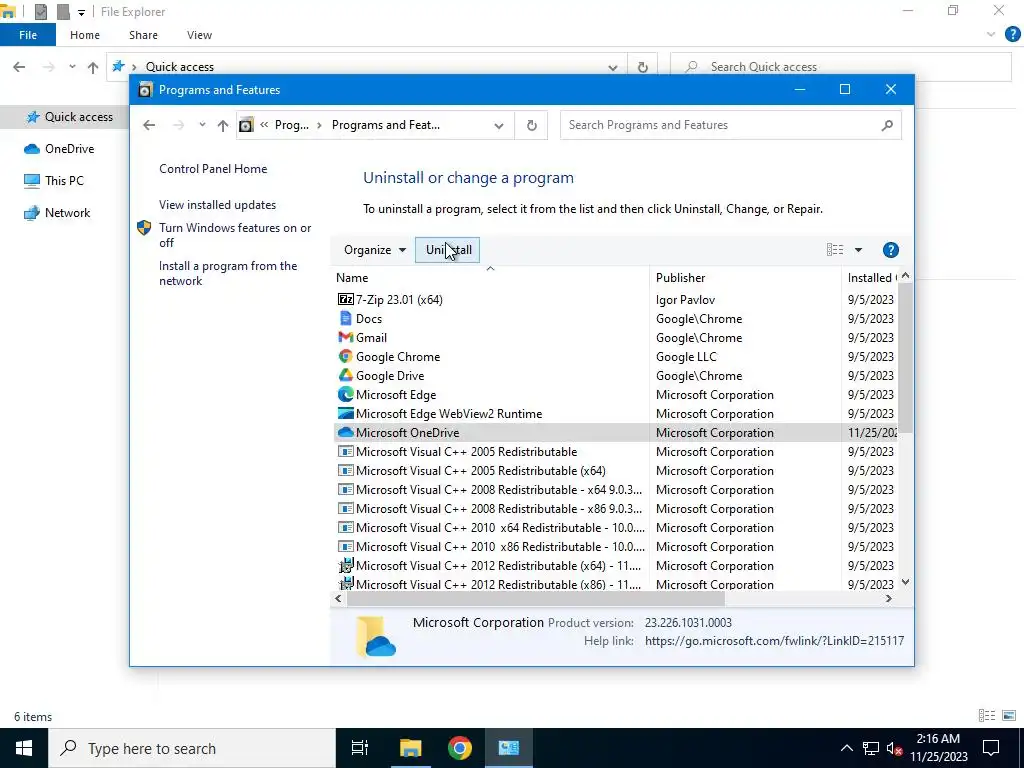Click the Docs app icon in list
The image size is (1024, 768).
point(345,318)
